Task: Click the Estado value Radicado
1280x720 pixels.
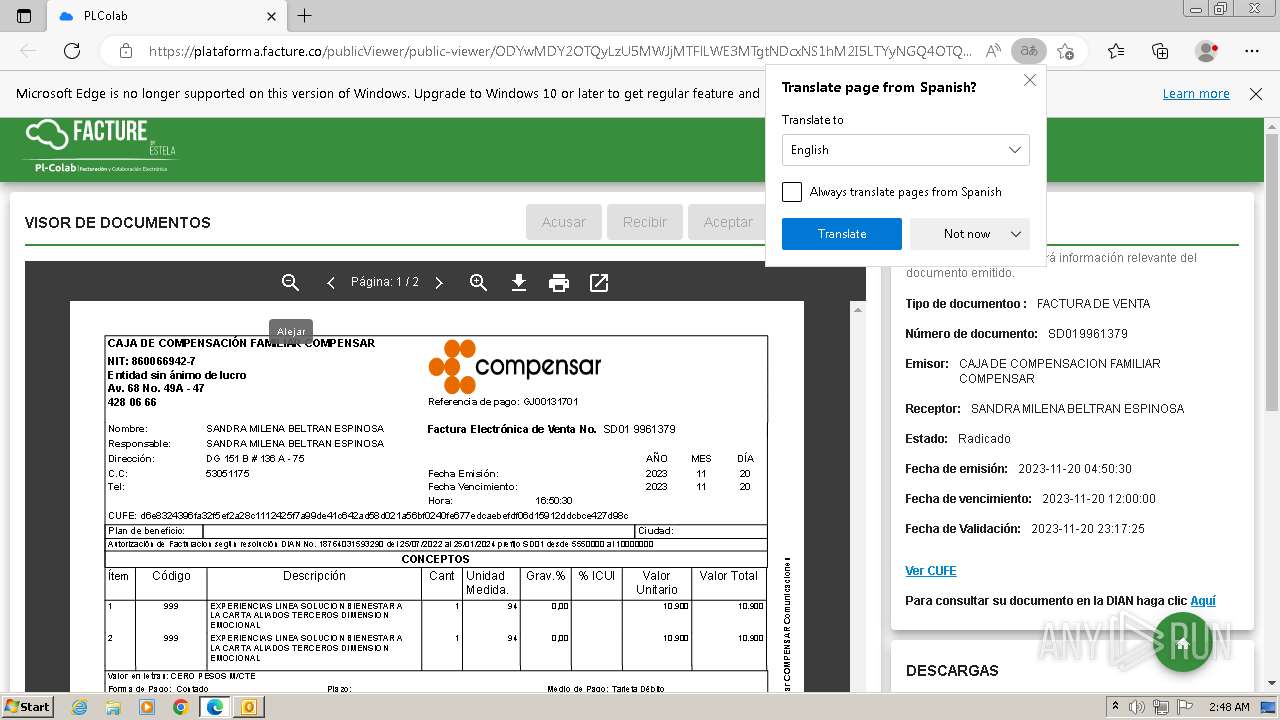Action: [x=984, y=439]
